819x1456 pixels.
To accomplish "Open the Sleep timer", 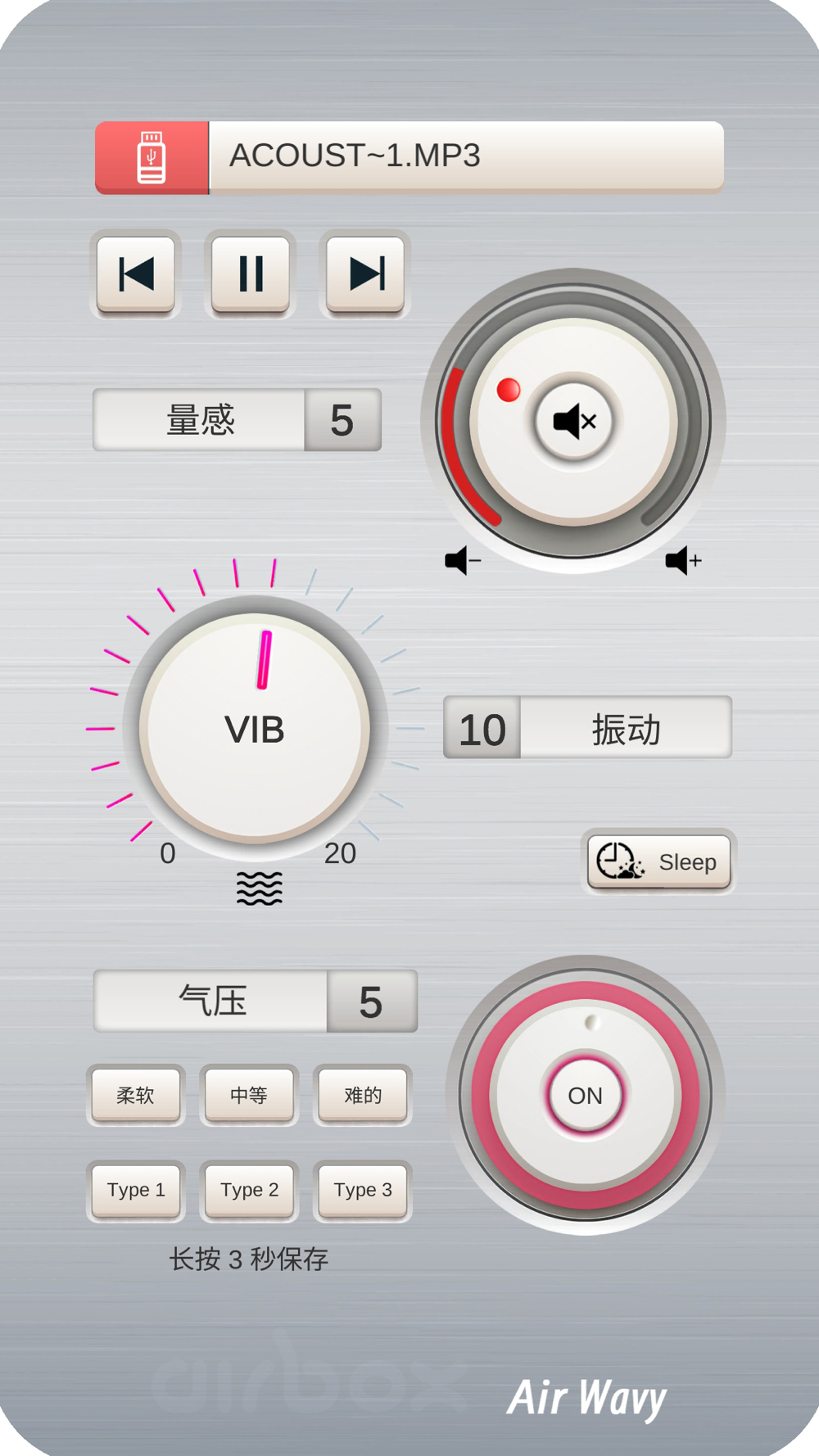I will [x=659, y=861].
